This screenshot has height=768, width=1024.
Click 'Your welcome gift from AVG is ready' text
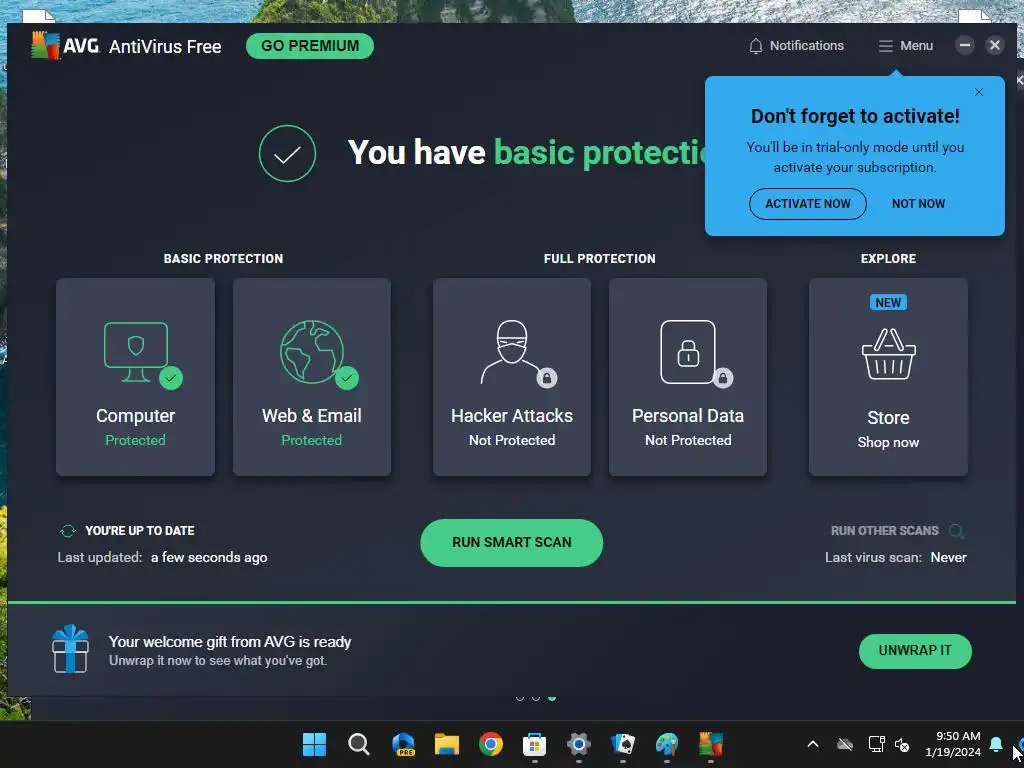pos(230,642)
